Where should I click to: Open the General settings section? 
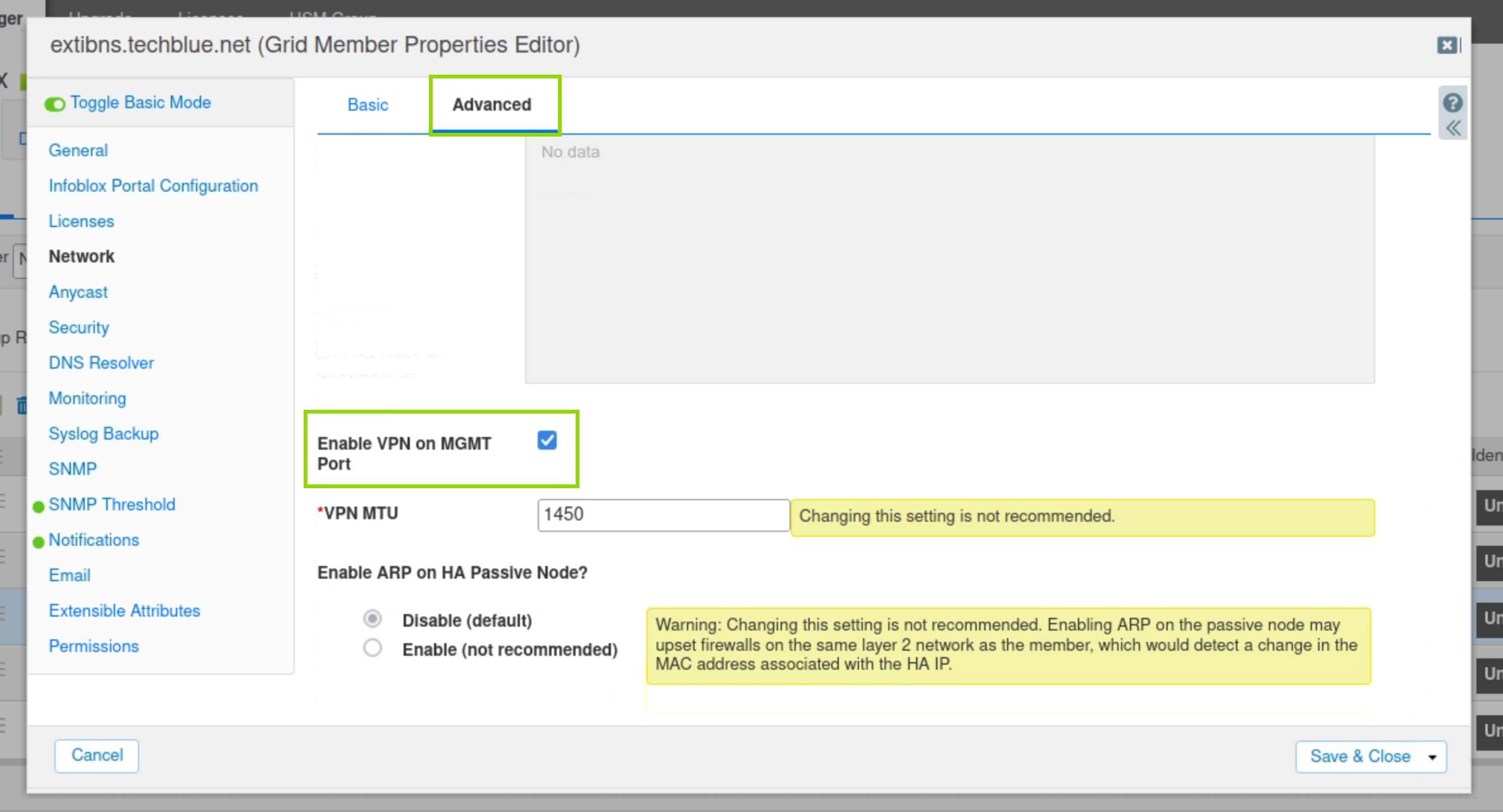click(x=78, y=151)
